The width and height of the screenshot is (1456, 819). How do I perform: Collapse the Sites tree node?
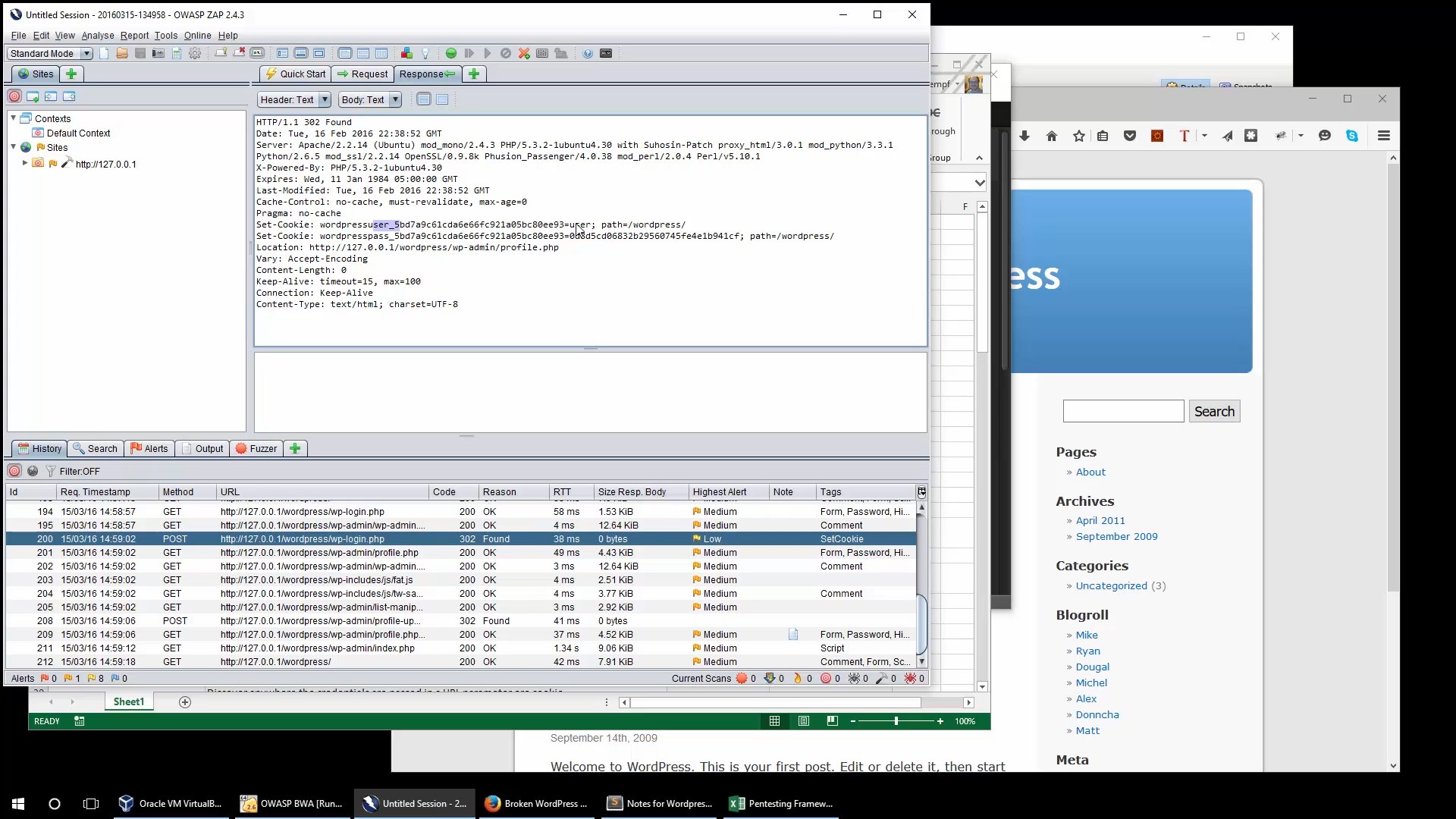pyautogui.click(x=13, y=147)
